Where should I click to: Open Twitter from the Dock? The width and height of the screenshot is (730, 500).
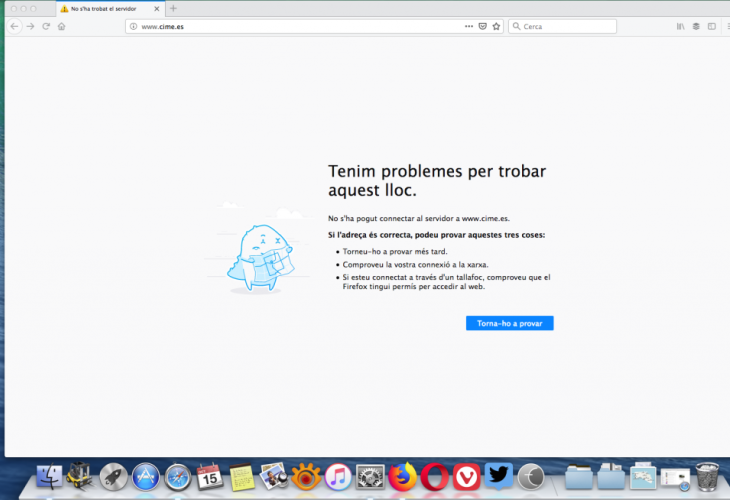(499, 476)
